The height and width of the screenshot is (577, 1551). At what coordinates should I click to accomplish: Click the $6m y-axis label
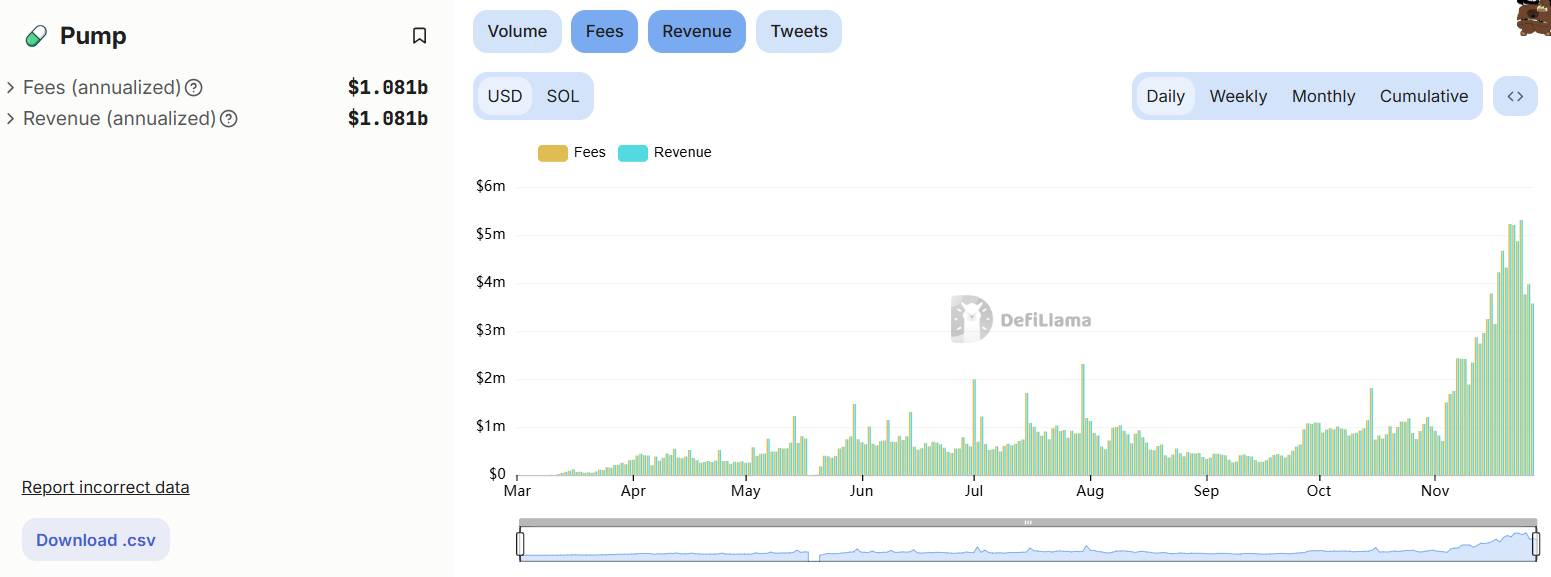click(490, 186)
